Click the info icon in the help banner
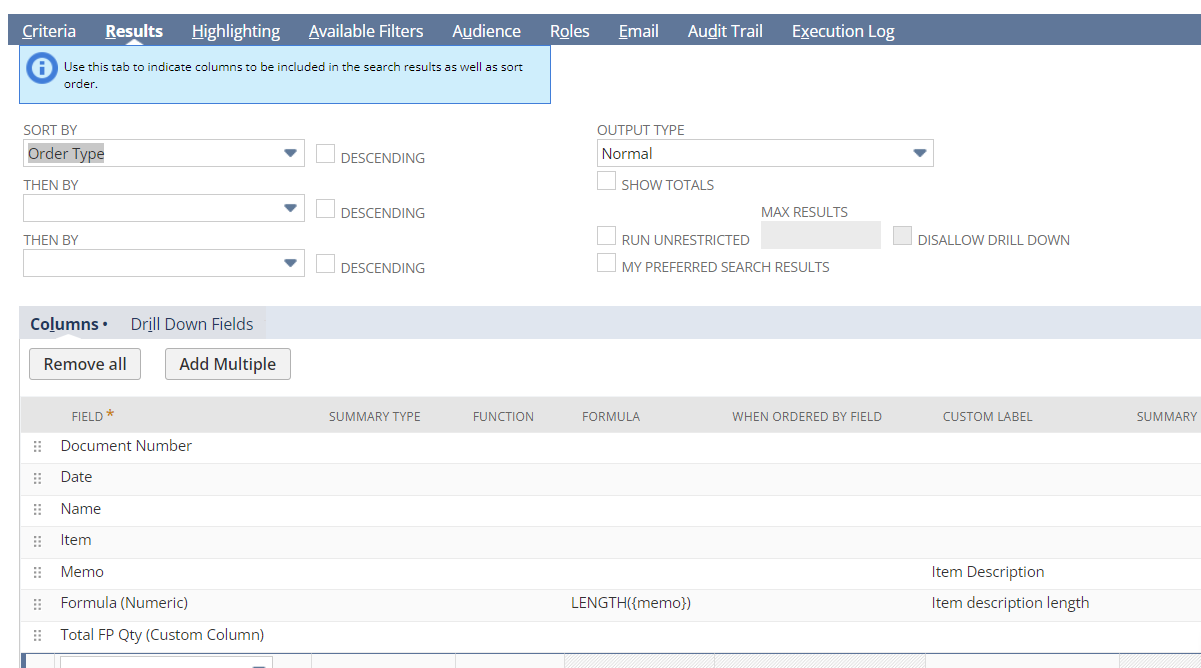 point(42,68)
